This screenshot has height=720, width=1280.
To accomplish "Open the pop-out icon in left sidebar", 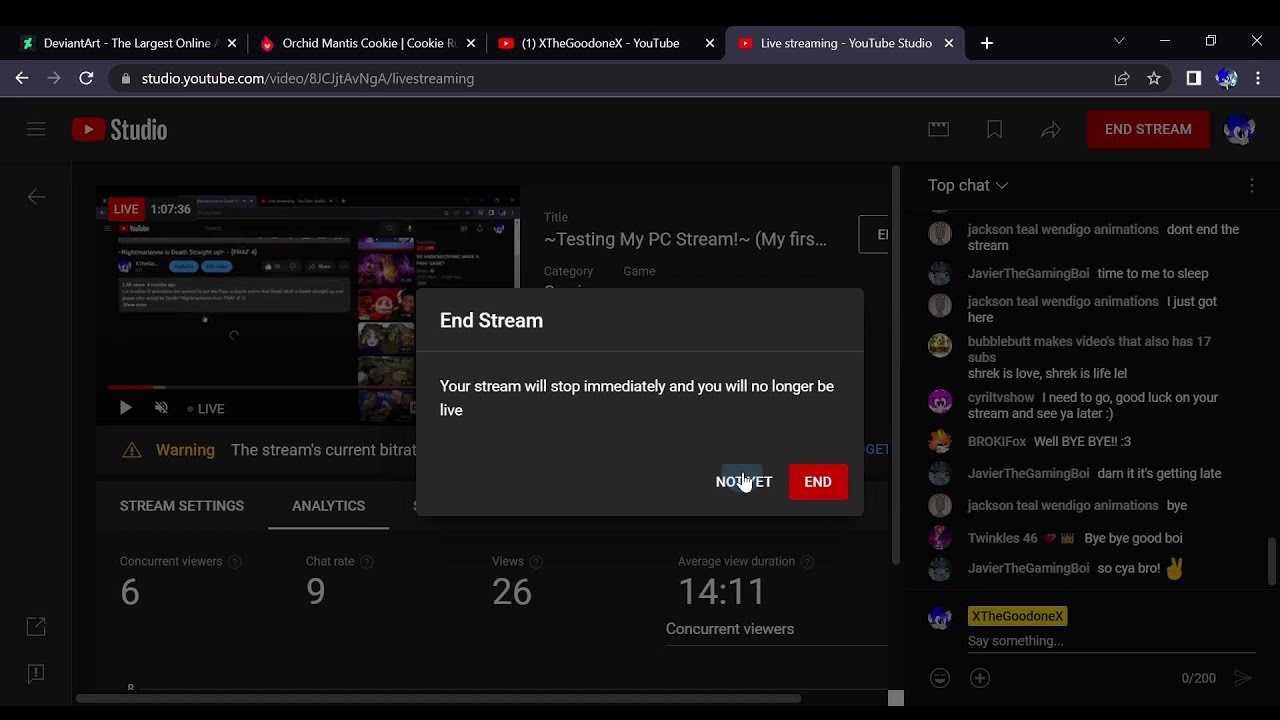I will coord(36,627).
